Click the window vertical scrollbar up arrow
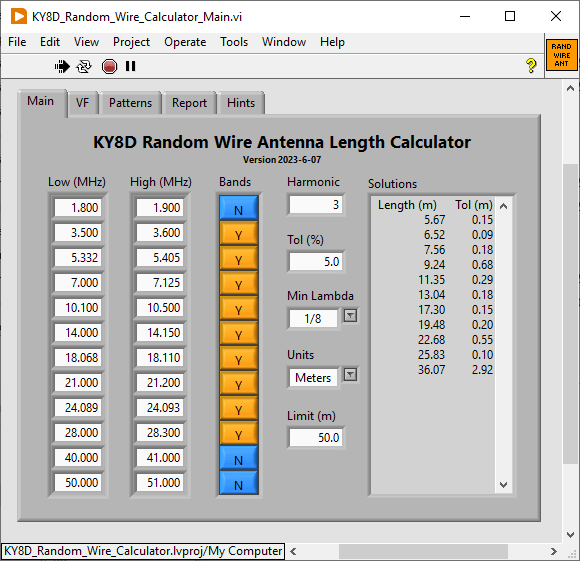Viewport: 580px width, 561px height. [570, 88]
